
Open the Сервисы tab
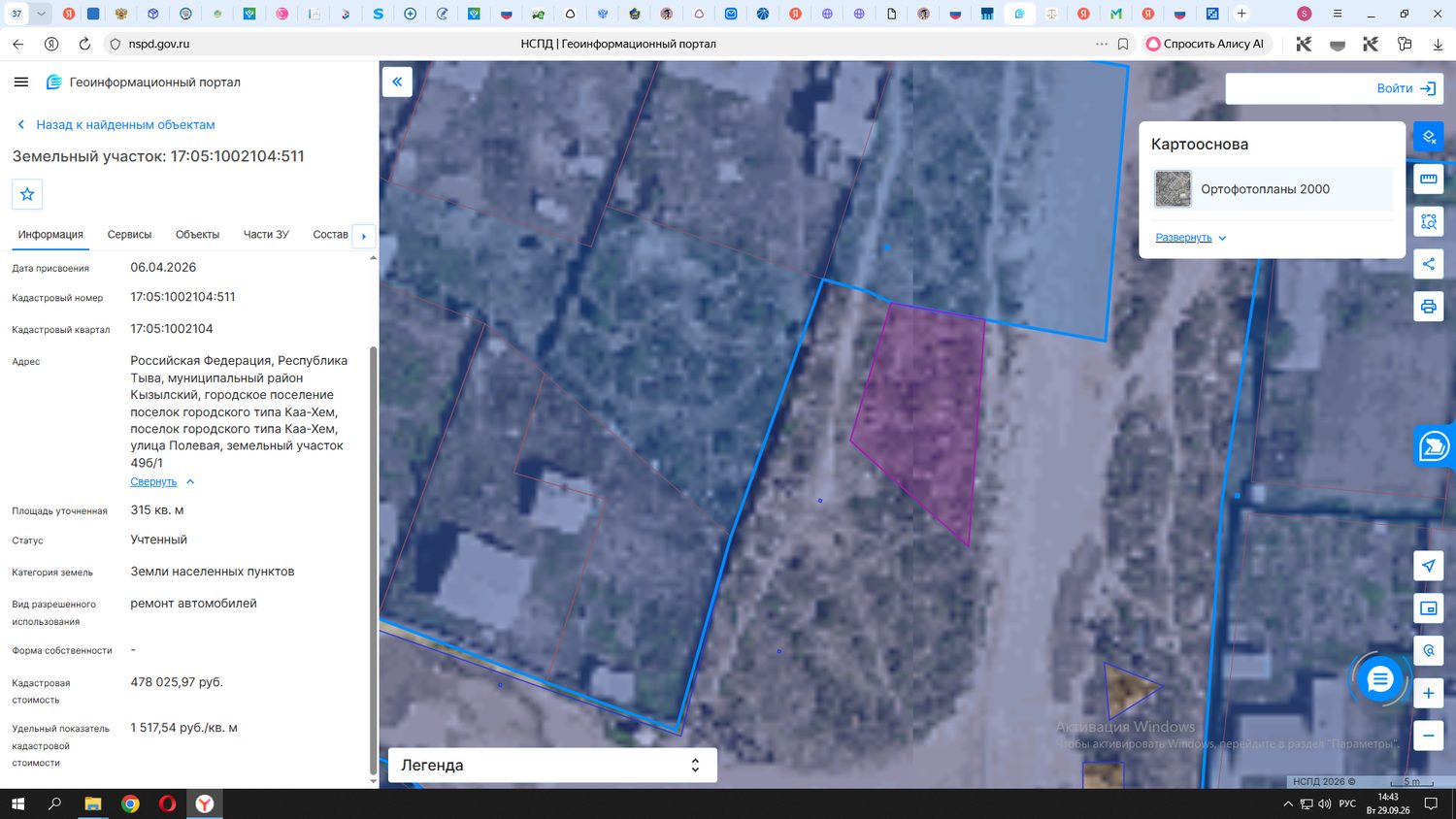point(129,235)
